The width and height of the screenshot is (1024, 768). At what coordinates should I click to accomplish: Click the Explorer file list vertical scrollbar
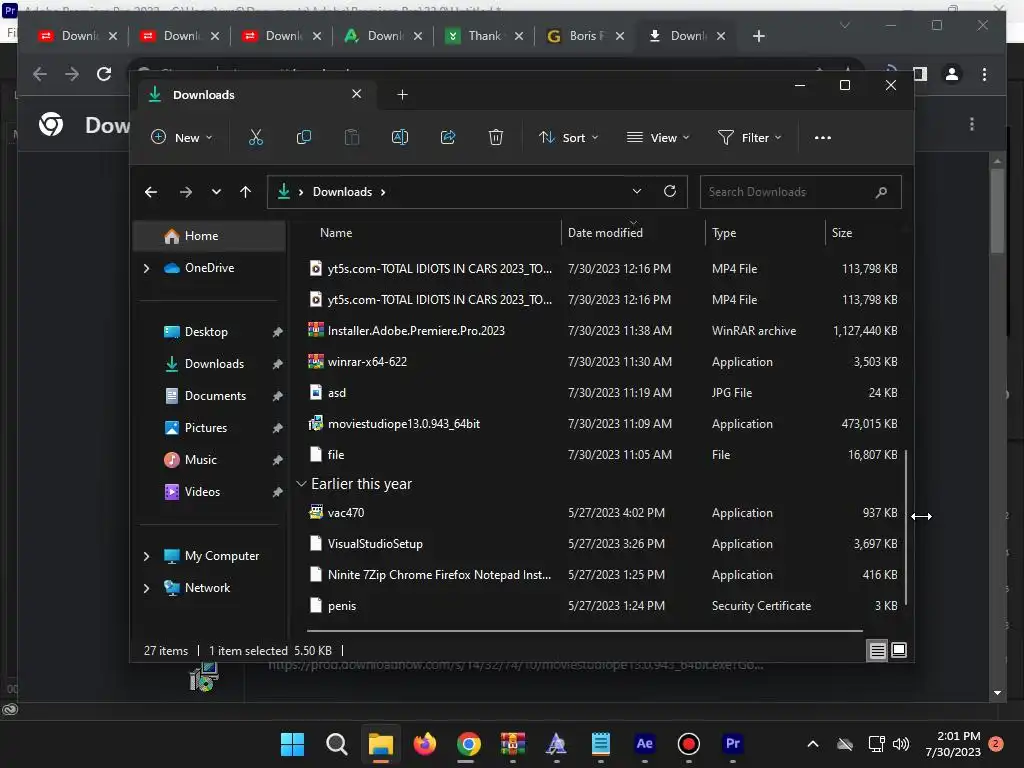pos(906,527)
